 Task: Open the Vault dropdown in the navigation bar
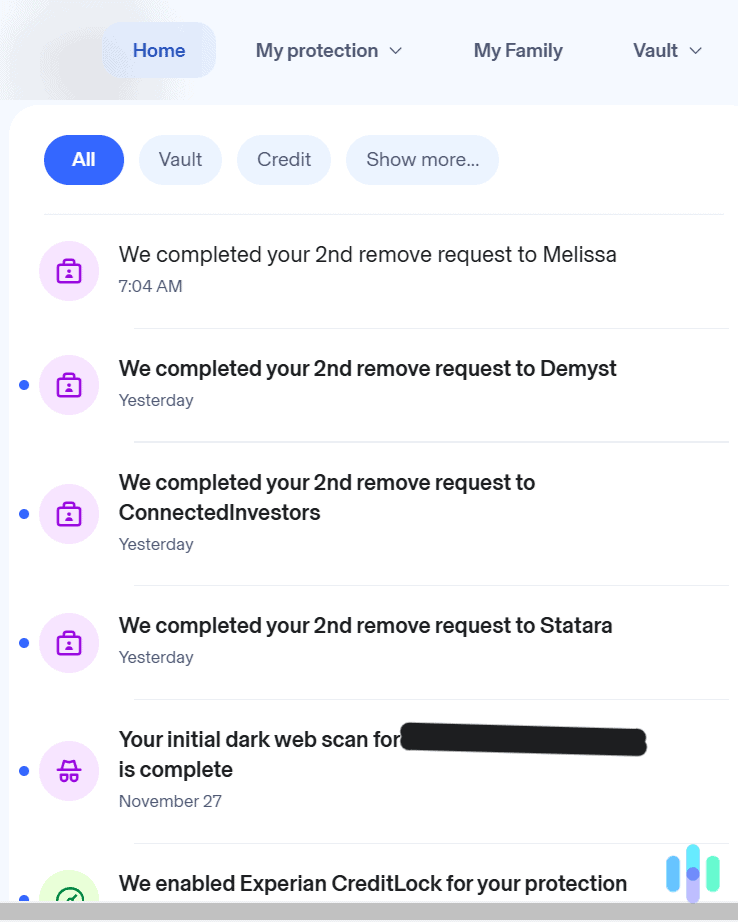pos(667,50)
